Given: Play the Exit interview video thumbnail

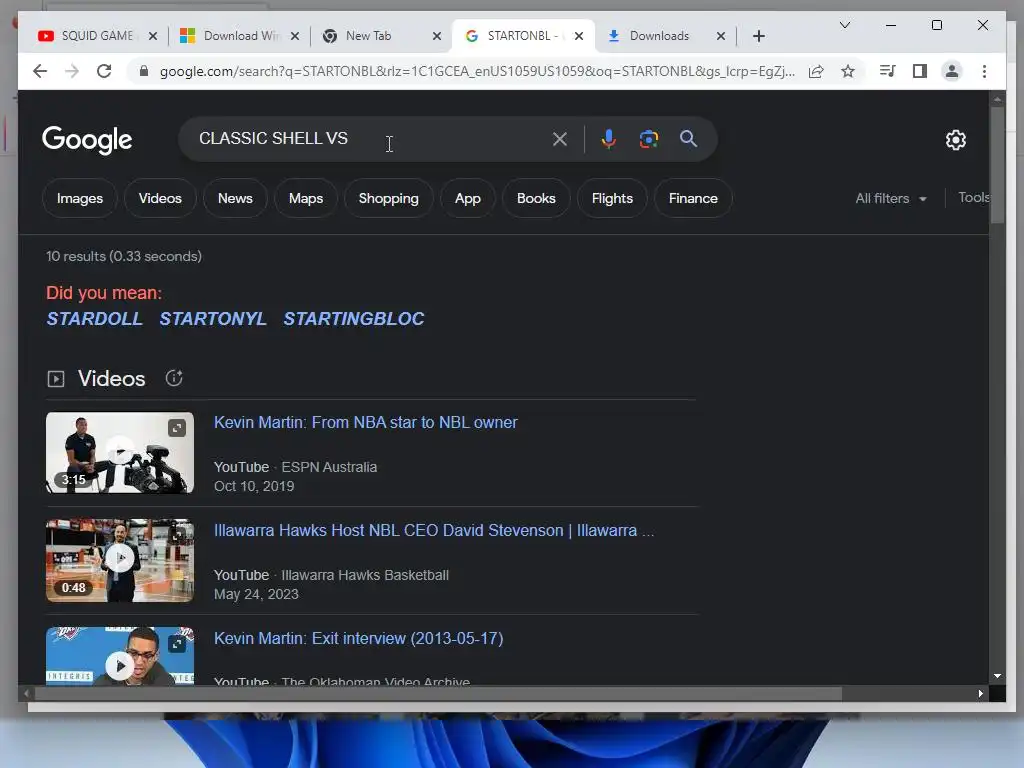Looking at the screenshot, I should pos(120,656).
